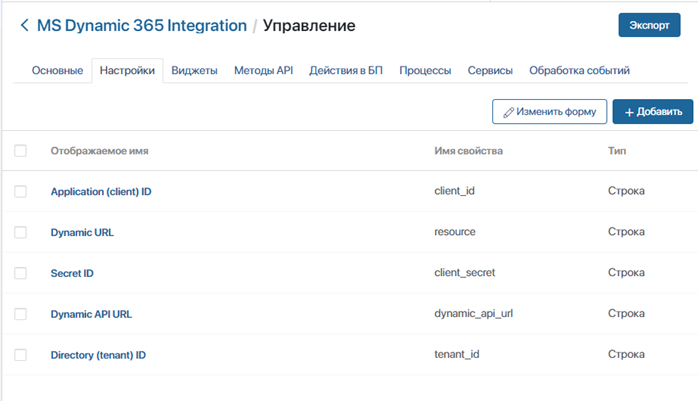
Task: Open the Dynamic URL property
Action: click(82, 232)
